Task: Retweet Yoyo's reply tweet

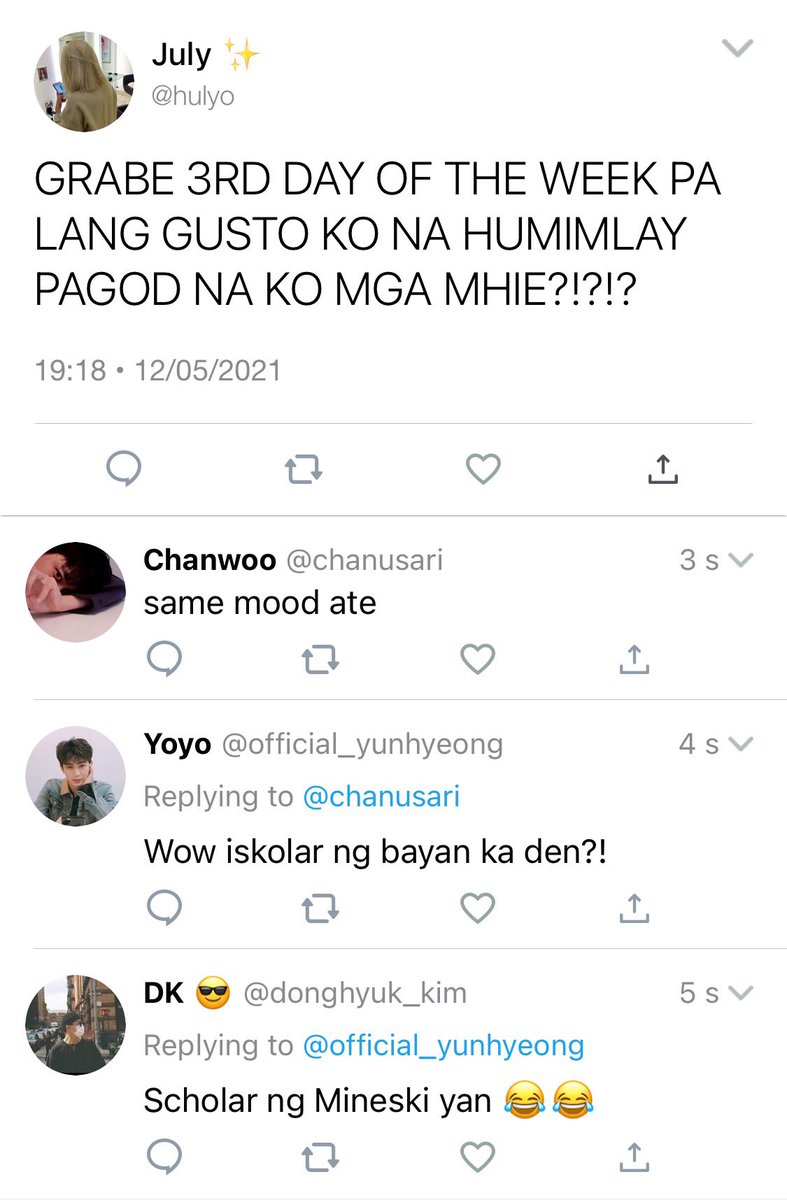Action: [x=321, y=907]
